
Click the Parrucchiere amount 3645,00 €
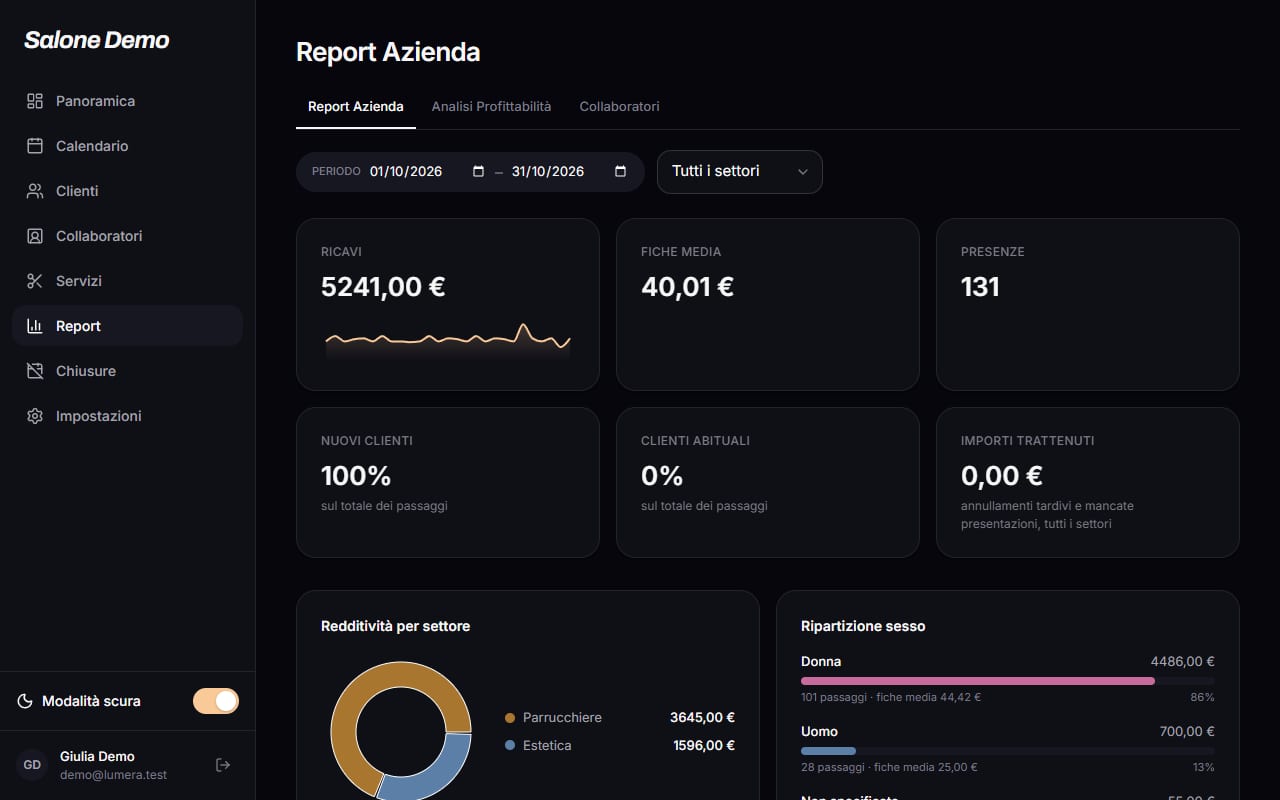[702, 718]
